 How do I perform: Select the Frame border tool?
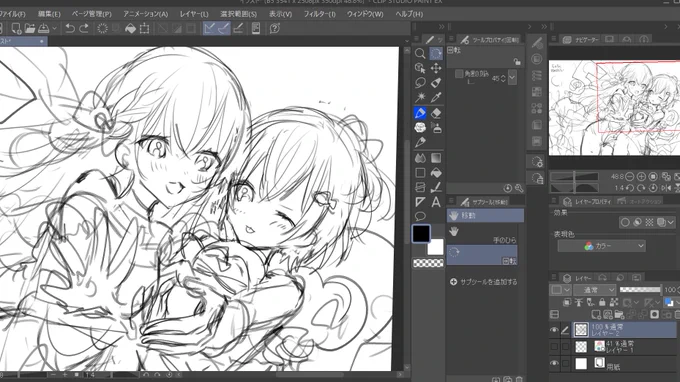pos(420,187)
